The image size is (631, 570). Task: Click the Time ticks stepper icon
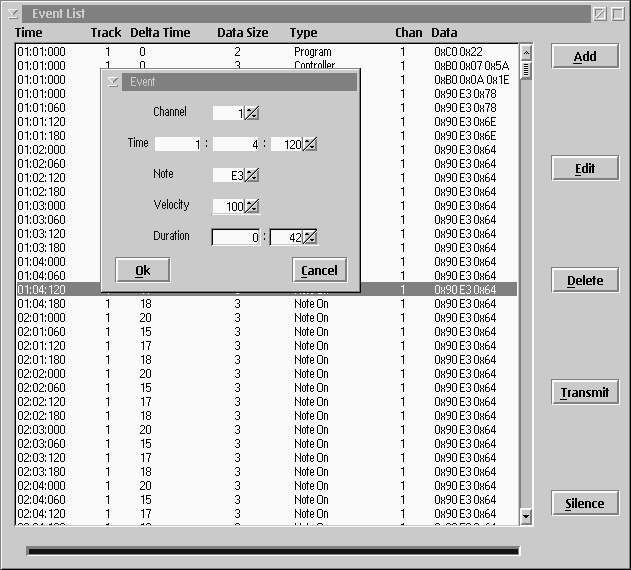click(310, 144)
